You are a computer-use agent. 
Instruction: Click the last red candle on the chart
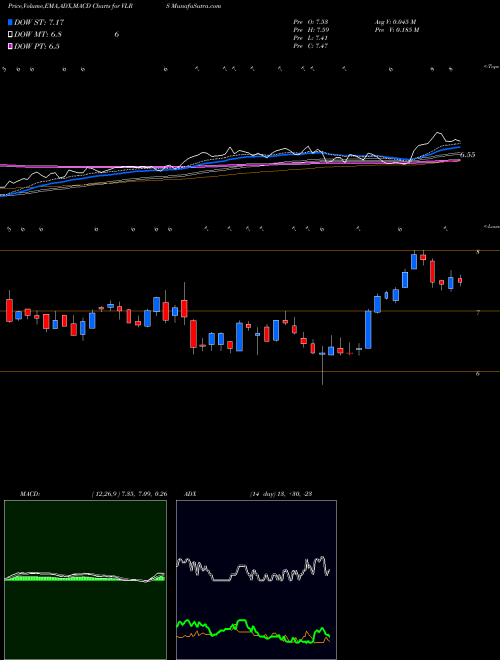click(x=460, y=280)
